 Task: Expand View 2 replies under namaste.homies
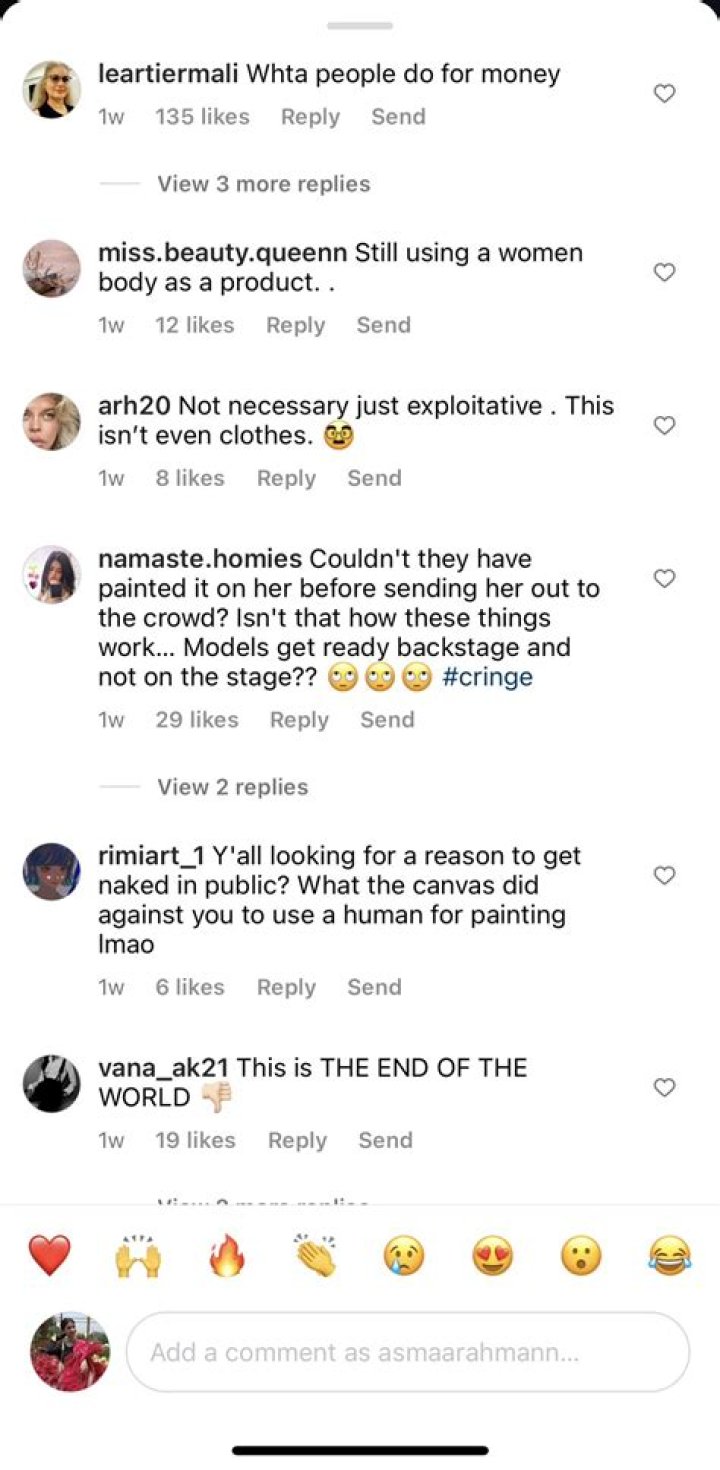[233, 787]
